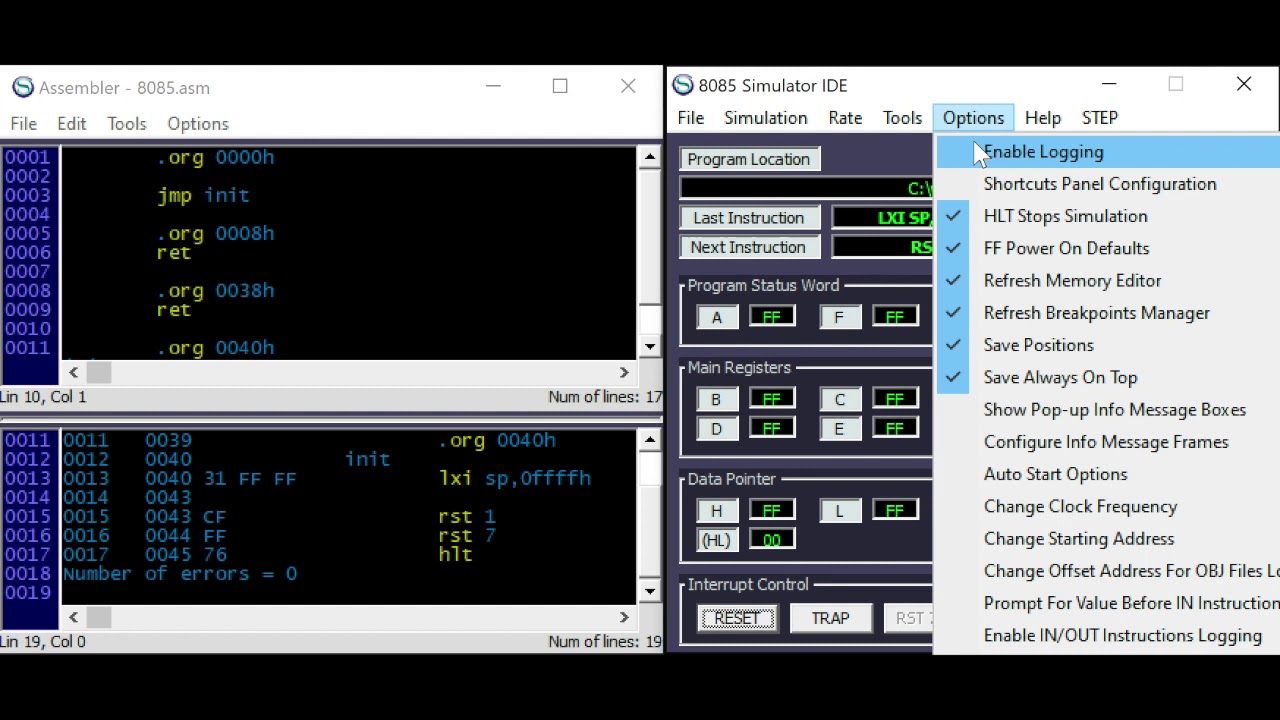The width and height of the screenshot is (1280, 720).
Task: Click source editor scroll left arrow
Action: tap(73, 372)
